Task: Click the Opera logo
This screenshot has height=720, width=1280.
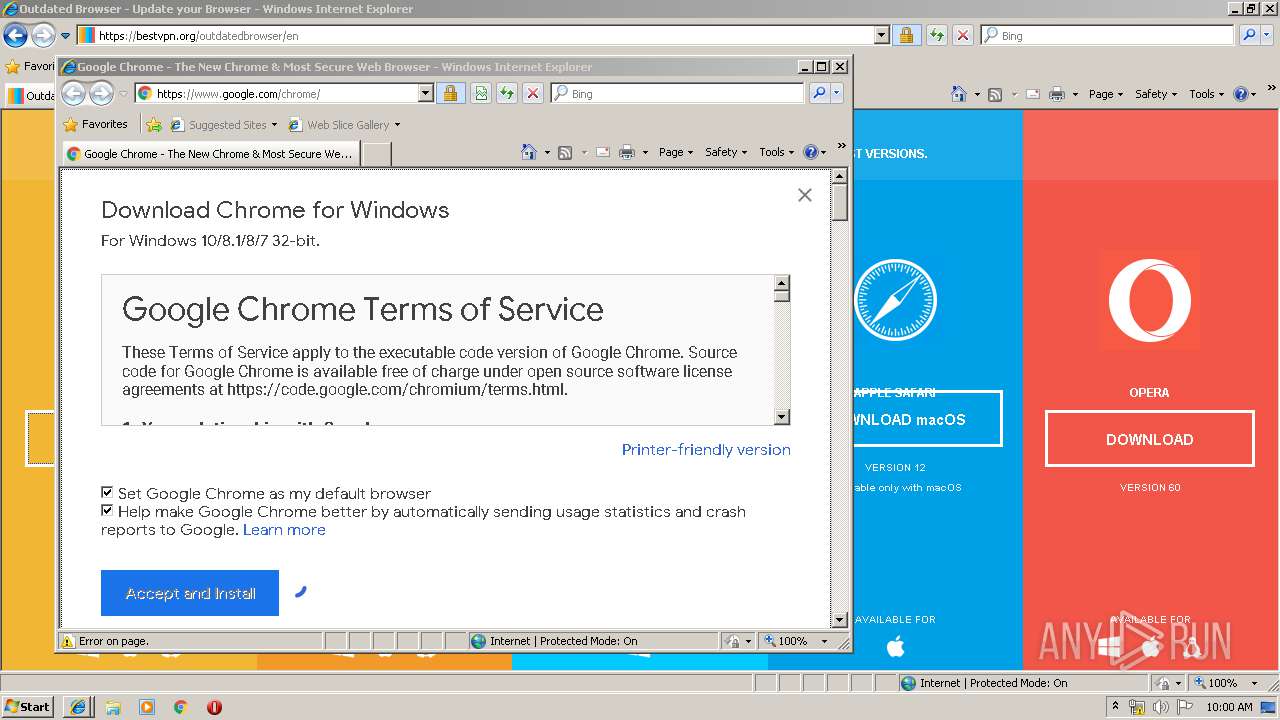Action: [1150, 301]
